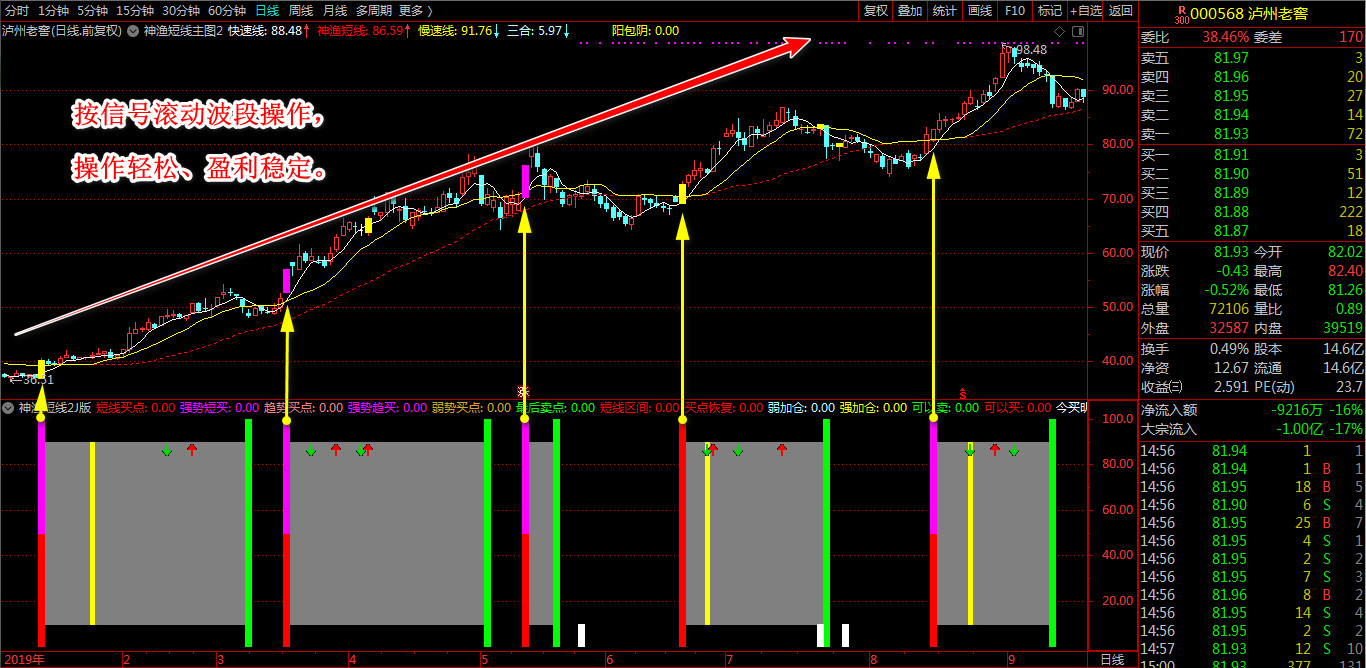Click the 返回 back button
The height and width of the screenshot is (668, 1366).
click(x=1121, y=10)
